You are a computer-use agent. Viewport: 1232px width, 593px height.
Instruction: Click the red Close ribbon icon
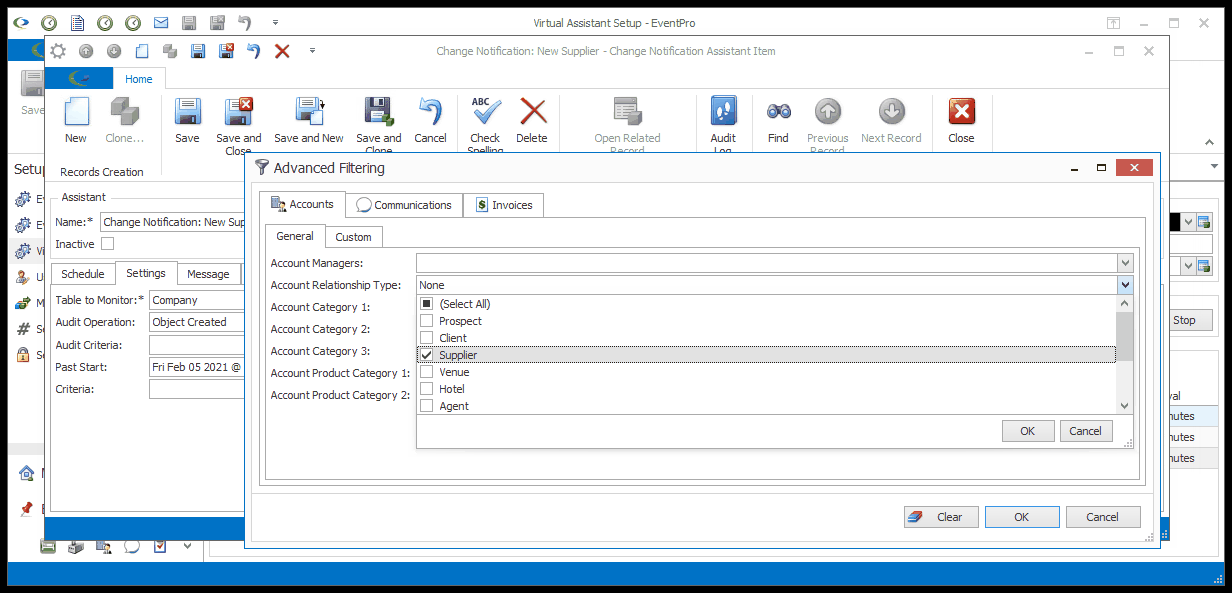tap(961, 111)
